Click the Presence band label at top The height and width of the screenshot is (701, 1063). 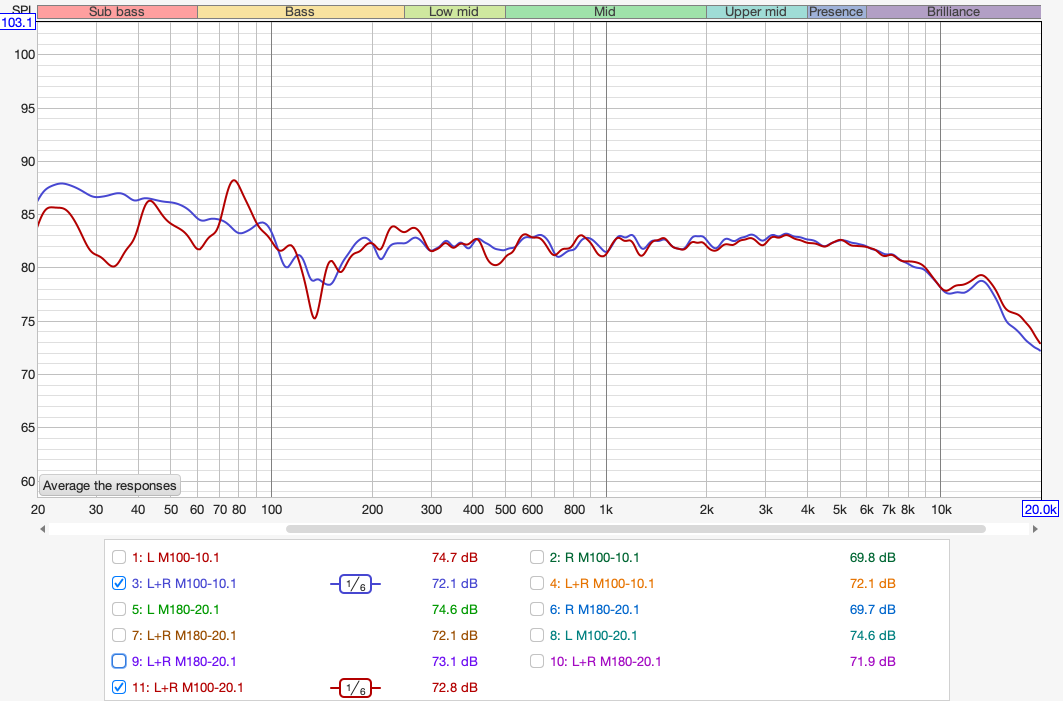tap(836, 12)
